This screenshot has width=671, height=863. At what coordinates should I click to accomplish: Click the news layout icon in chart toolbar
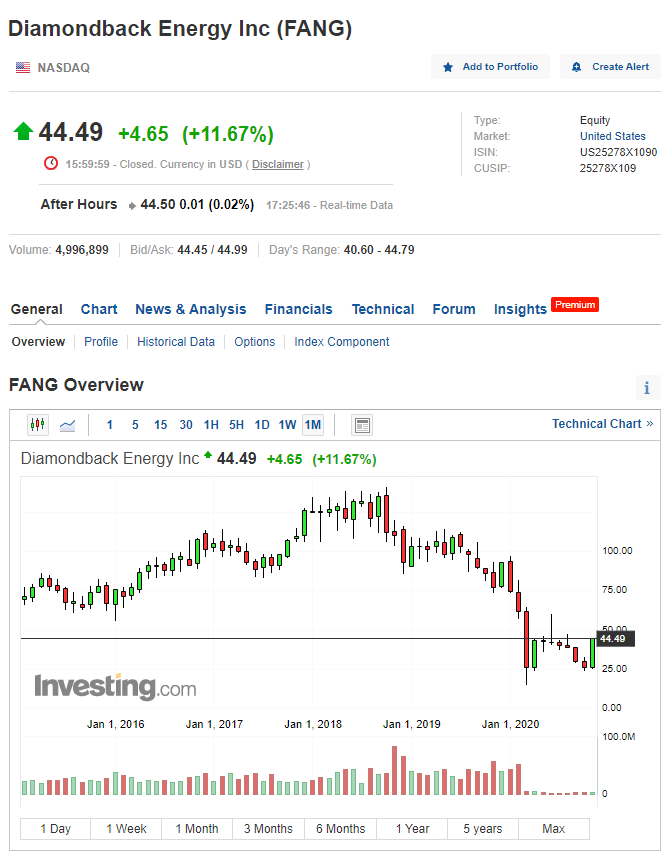[x=362, y=425]
